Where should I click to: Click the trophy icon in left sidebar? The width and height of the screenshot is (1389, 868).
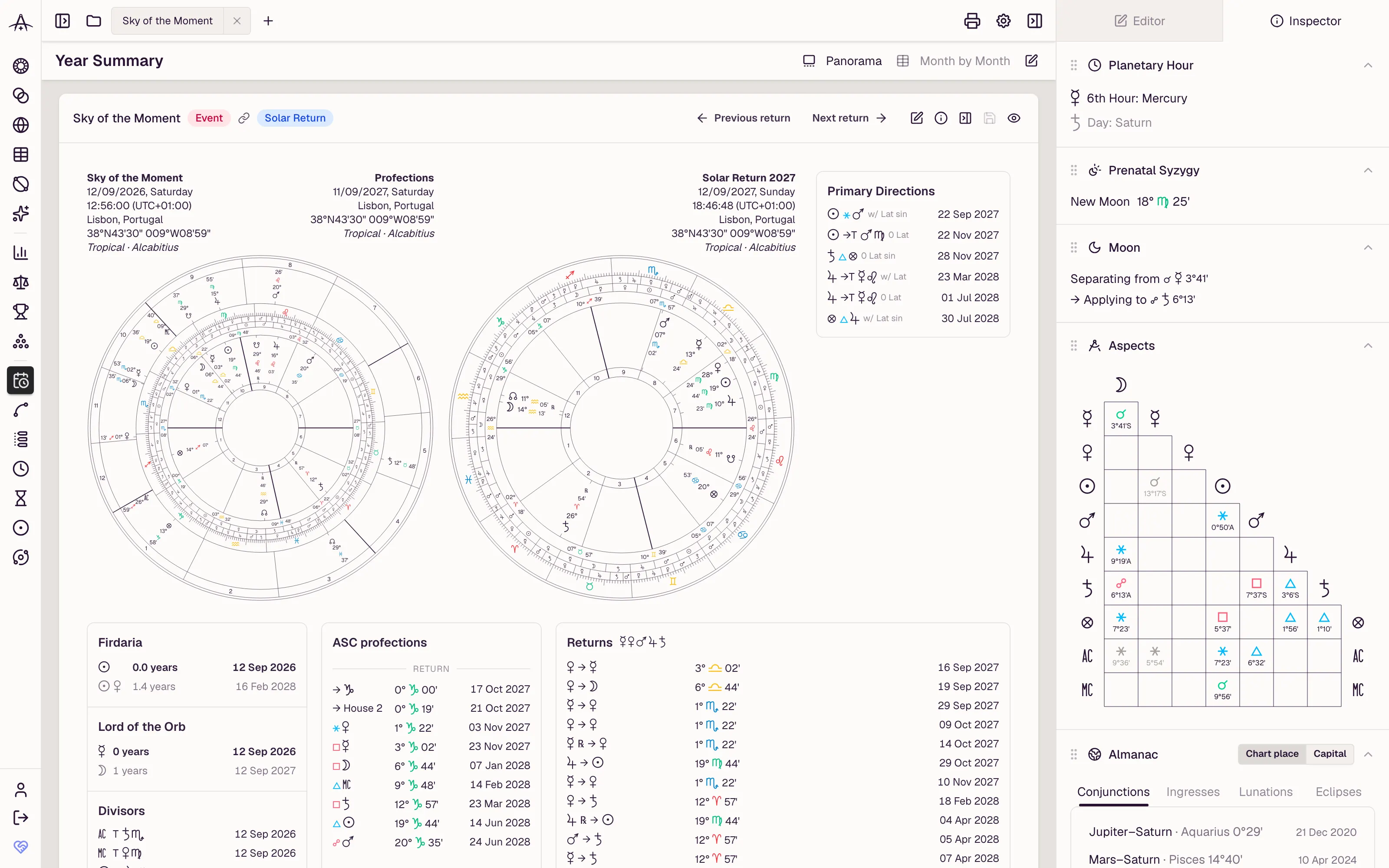tap(21, 312)
